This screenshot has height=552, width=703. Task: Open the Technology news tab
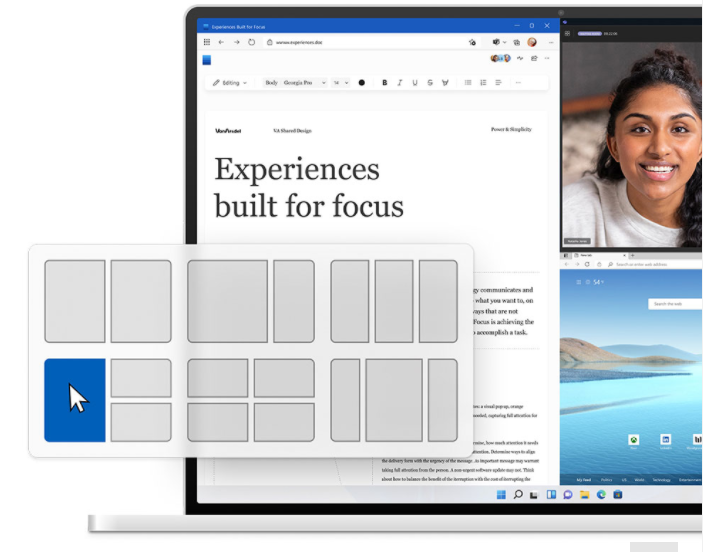coord(661,479)
